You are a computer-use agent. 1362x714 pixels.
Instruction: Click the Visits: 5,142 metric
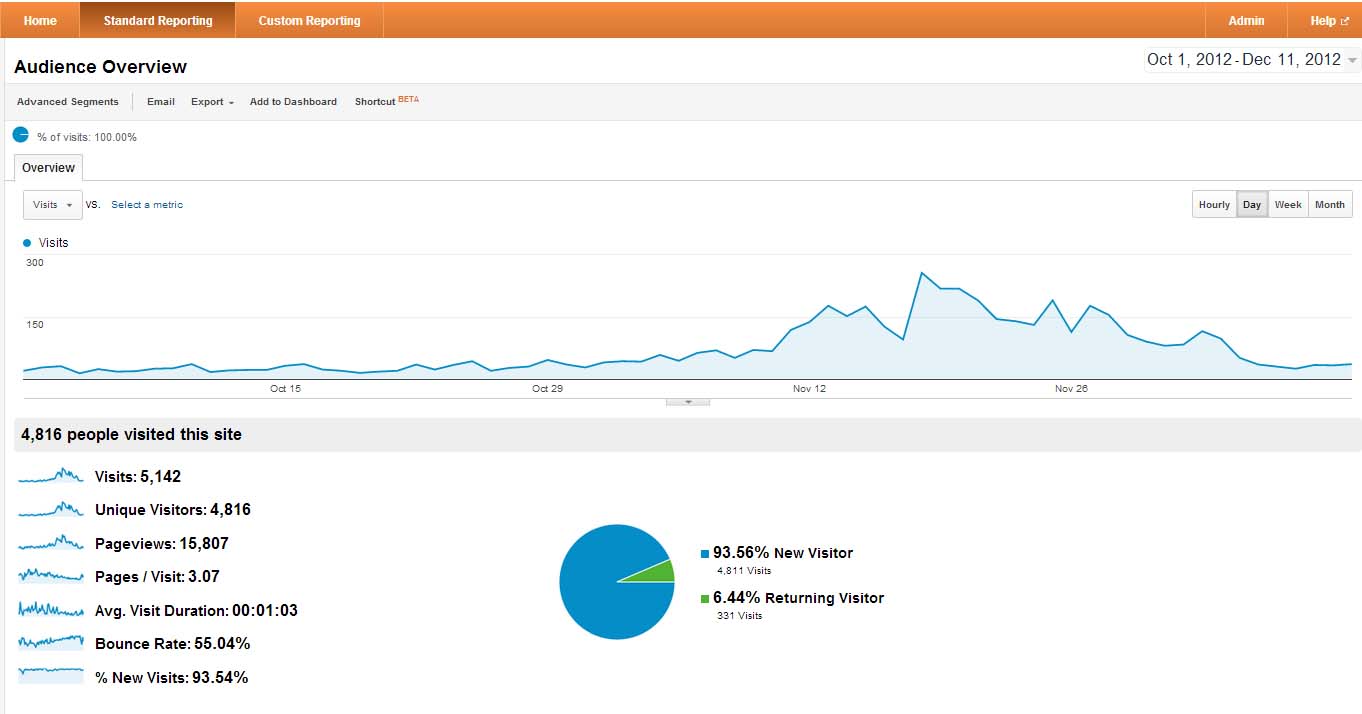[x=138, y=477]
